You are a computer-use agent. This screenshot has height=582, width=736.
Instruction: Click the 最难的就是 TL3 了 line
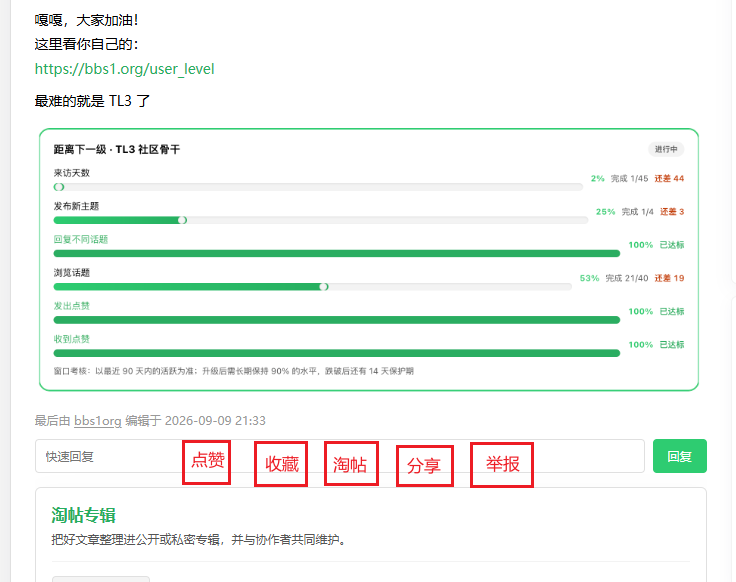tap(92, 101)
